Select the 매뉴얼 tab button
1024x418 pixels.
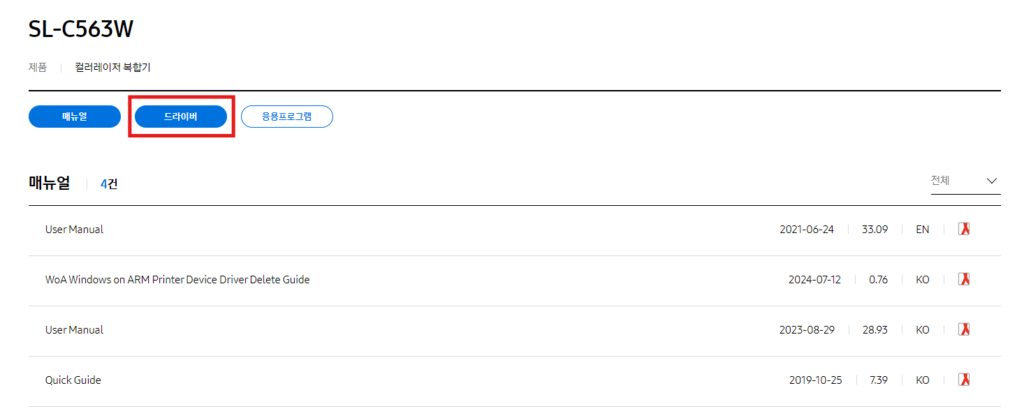coord(75,117)
